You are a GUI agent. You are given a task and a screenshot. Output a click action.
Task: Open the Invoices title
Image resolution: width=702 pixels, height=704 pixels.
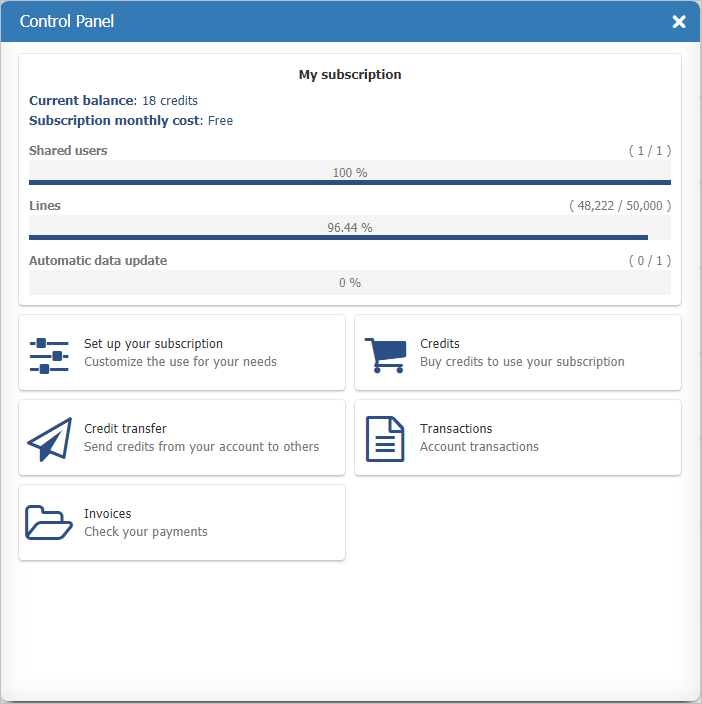[x=108, y=513]
